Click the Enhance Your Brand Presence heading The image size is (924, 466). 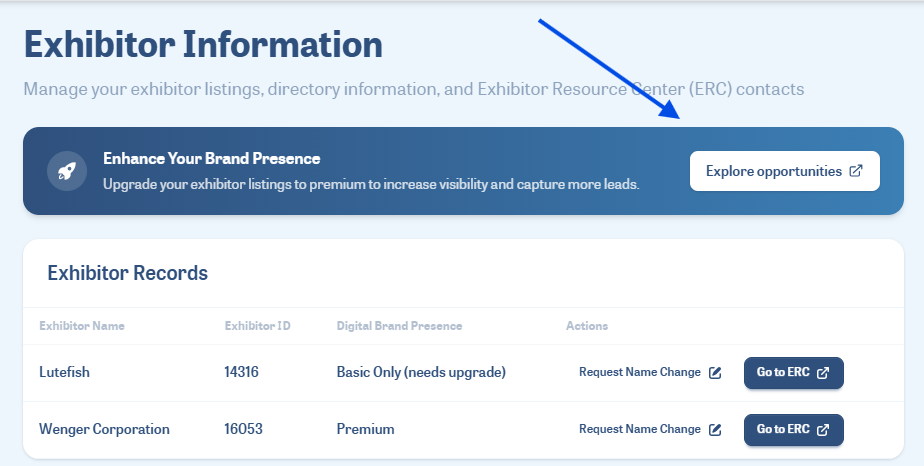point(212,158)
